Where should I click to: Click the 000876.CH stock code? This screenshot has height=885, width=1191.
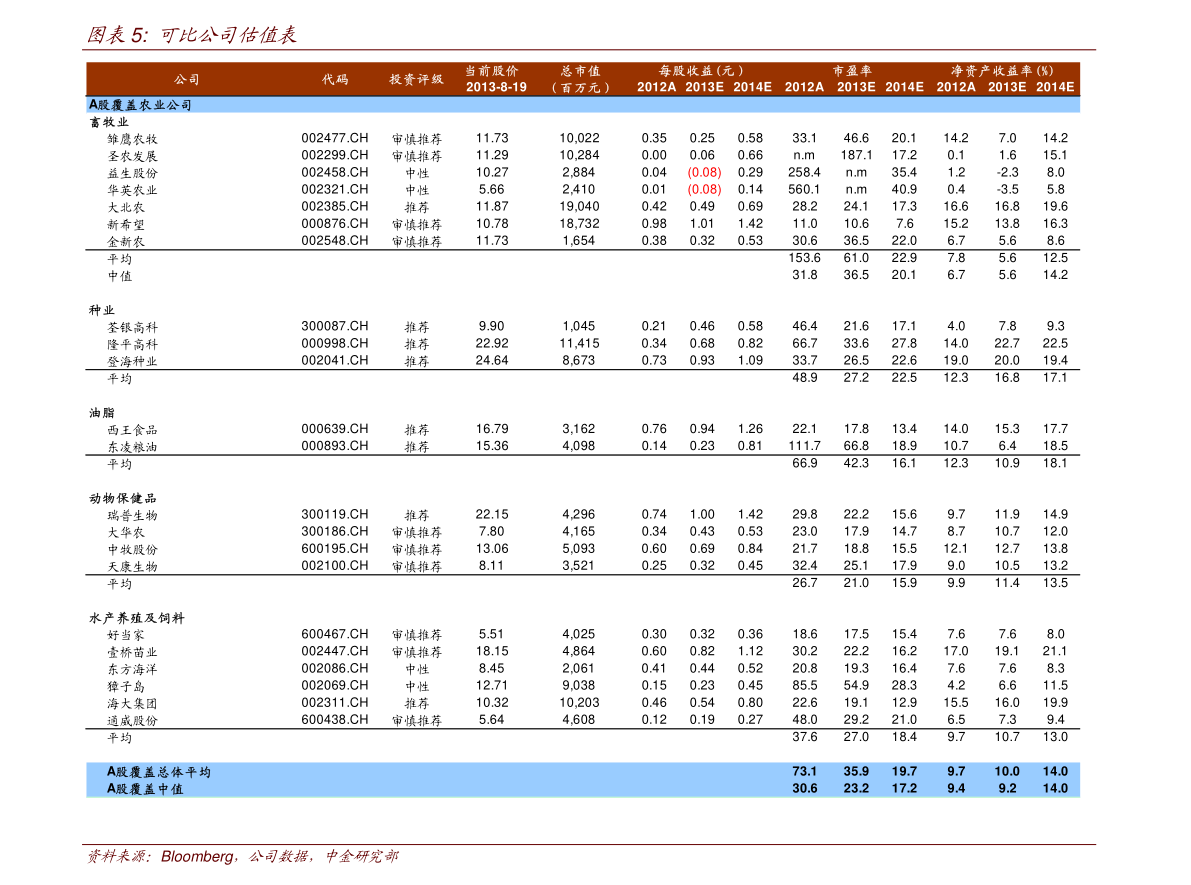pos(334,224)
